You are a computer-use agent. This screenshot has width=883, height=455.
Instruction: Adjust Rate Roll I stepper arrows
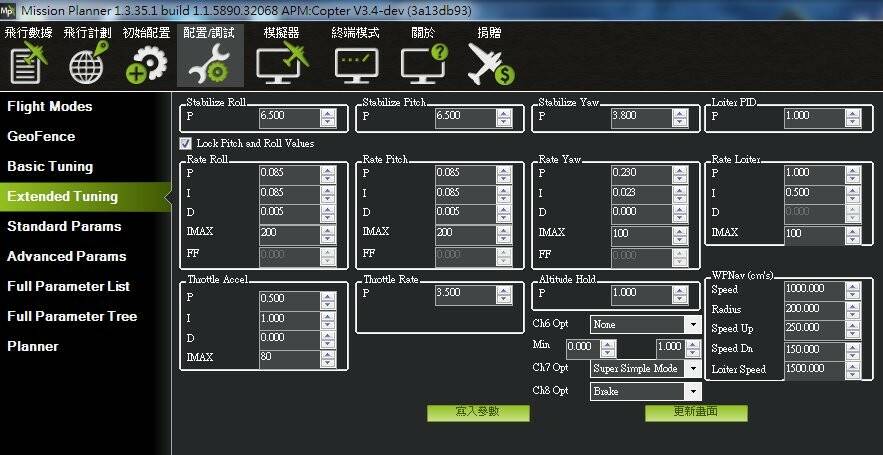coord(328,194)
